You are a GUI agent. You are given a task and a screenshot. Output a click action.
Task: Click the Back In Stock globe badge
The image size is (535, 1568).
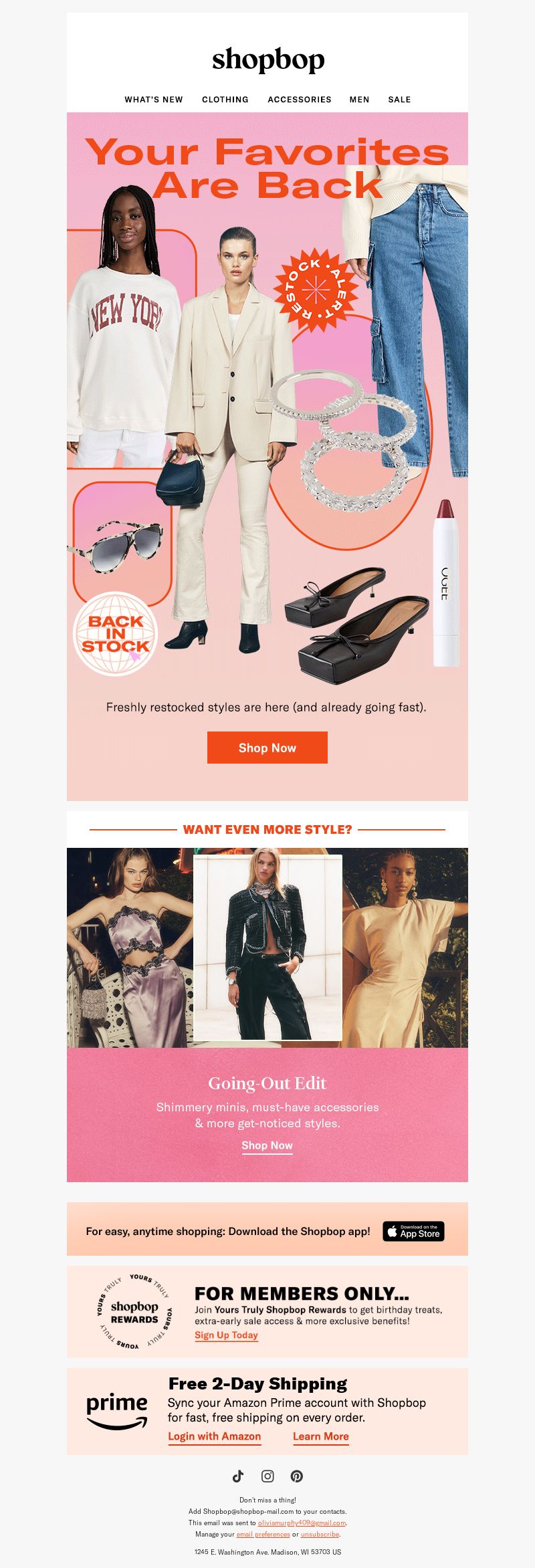[115, 634]
